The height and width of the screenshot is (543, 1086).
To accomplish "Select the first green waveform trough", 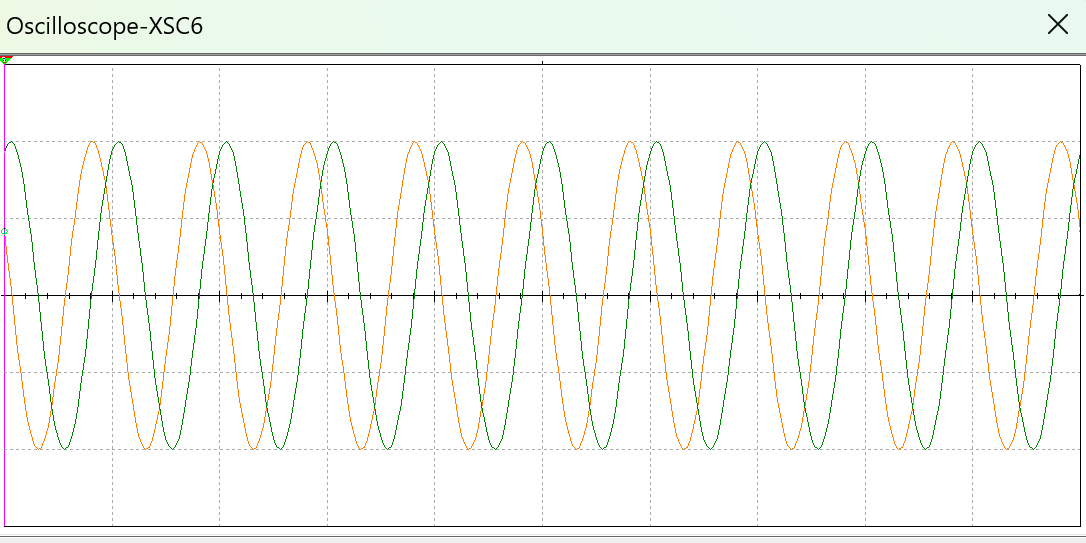I will [x=65, y=448].
